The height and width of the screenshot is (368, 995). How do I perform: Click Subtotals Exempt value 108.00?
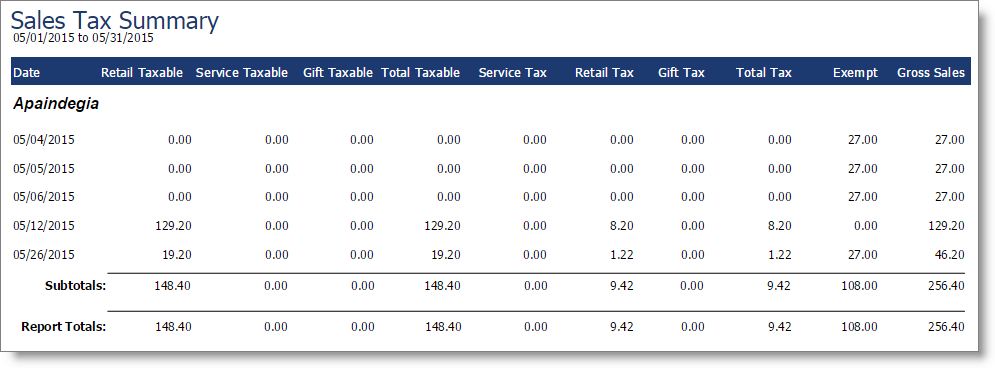pyautogui.click(x=860, y=286)
